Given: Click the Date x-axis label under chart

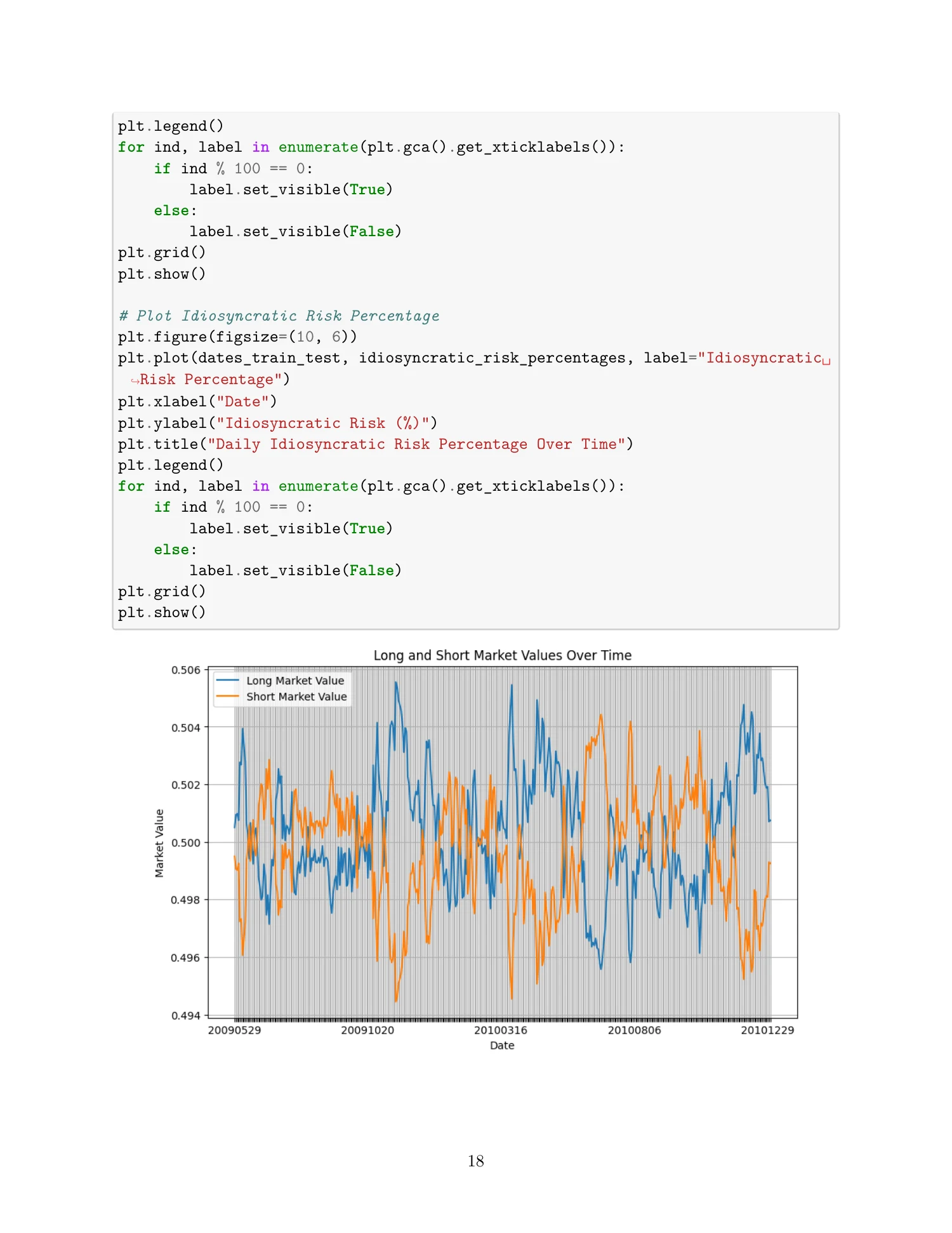Looking at the screenshot, I should pyautogui.click(x=502, y=1046).
